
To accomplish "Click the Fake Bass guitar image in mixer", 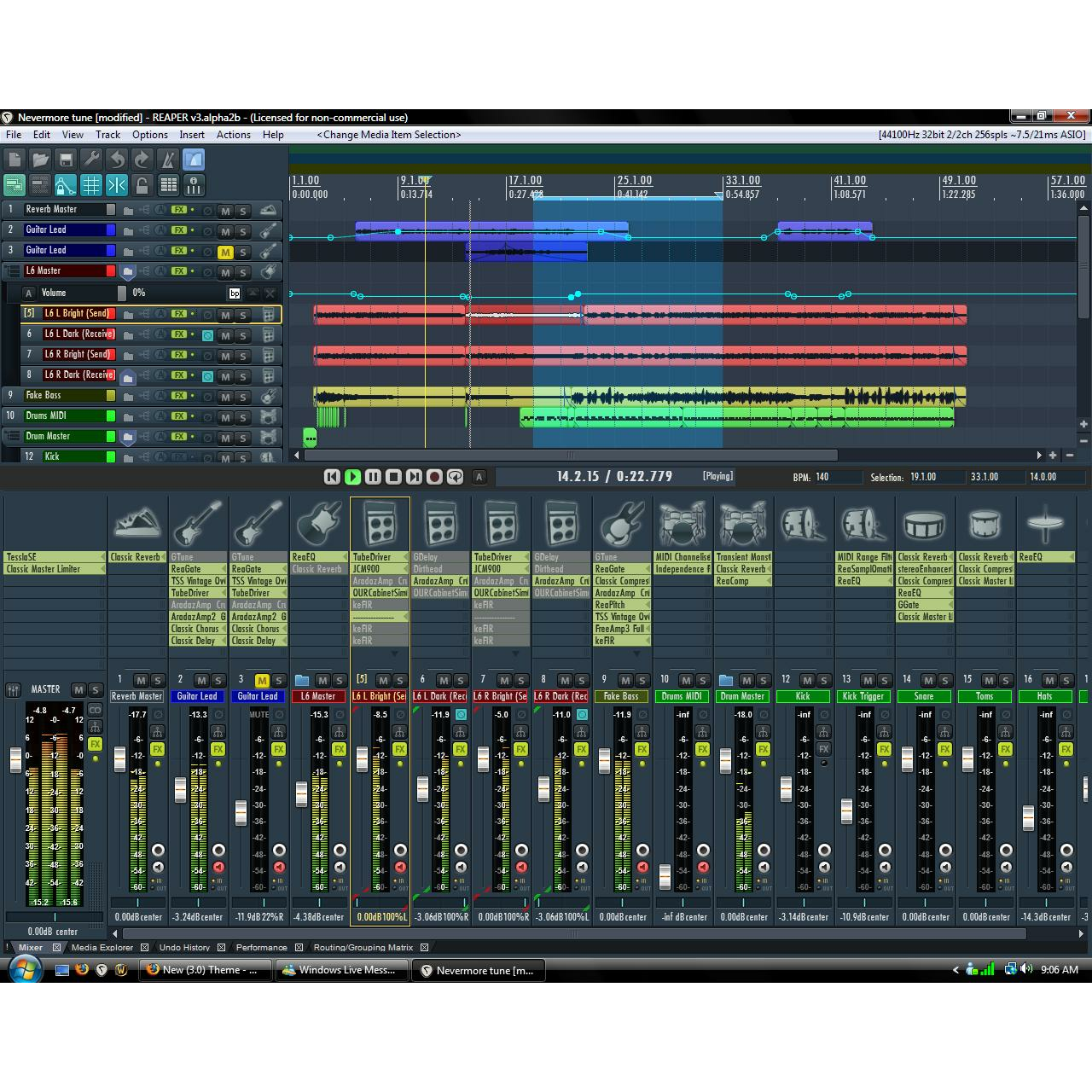I will point(622,522).
